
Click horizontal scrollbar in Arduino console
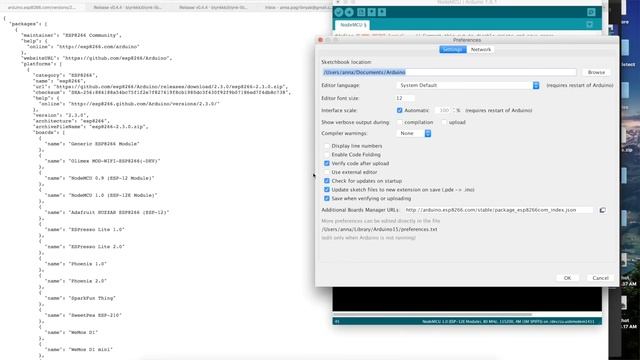click(433, 314)
